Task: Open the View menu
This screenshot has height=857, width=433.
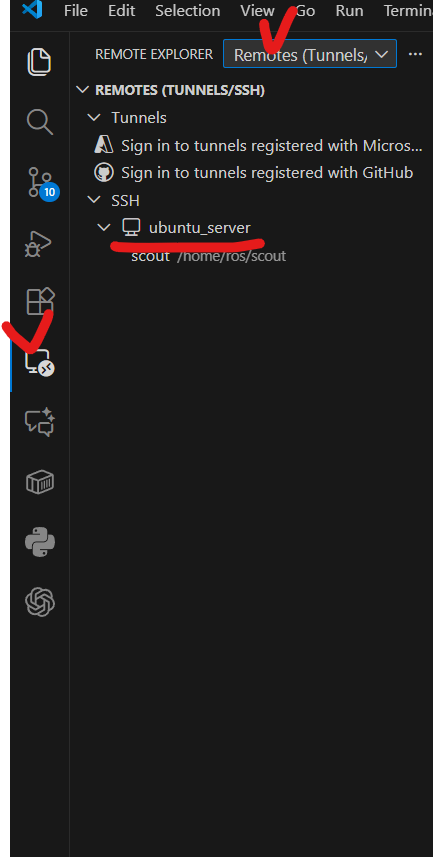Action: click(x=257, y=10)
